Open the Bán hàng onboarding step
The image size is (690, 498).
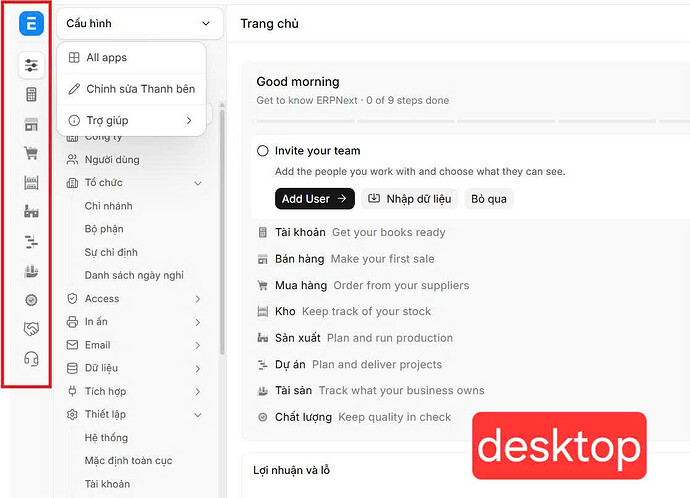(346, 259)
